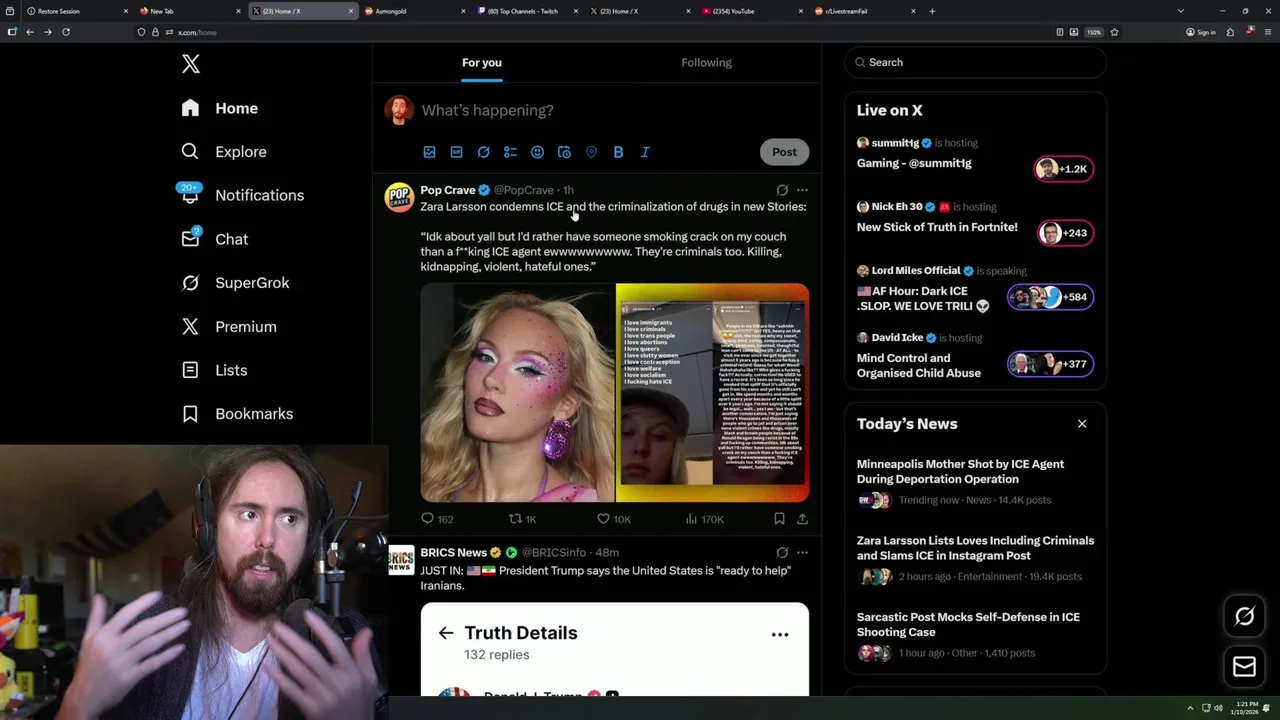Switch to the For you tab
1280x720 pixels.
[x=482, y=63]
